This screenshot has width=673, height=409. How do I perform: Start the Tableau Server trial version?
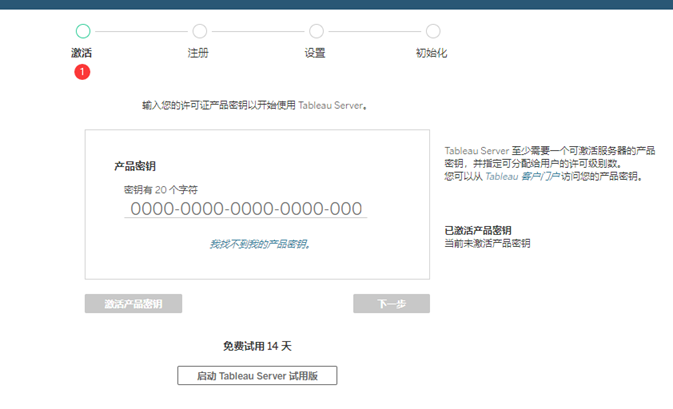pyautogui.click(x=257, y=376)
